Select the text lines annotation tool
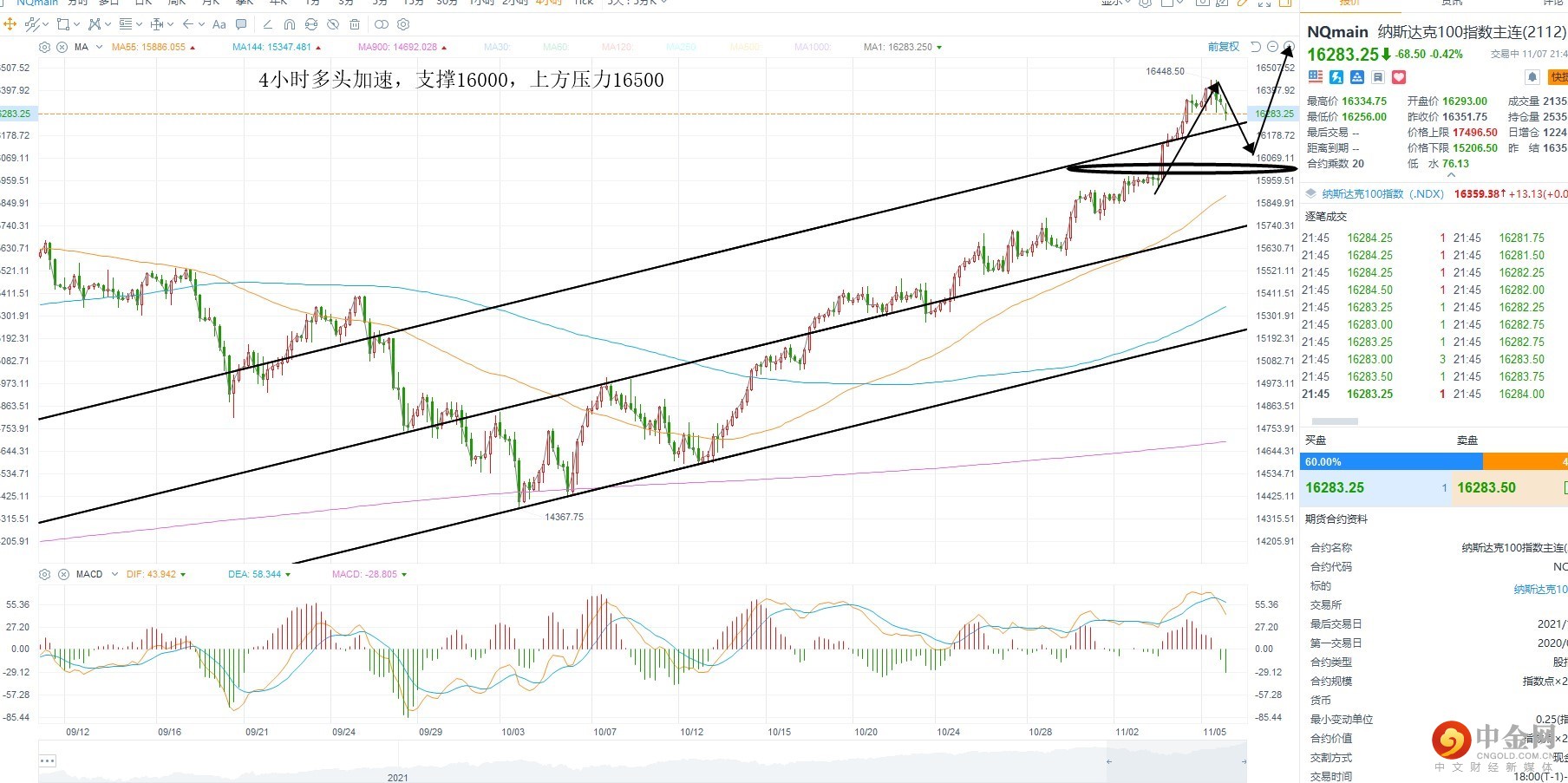The width and height of the screenshot is (1568, 783). pos(125,24)
